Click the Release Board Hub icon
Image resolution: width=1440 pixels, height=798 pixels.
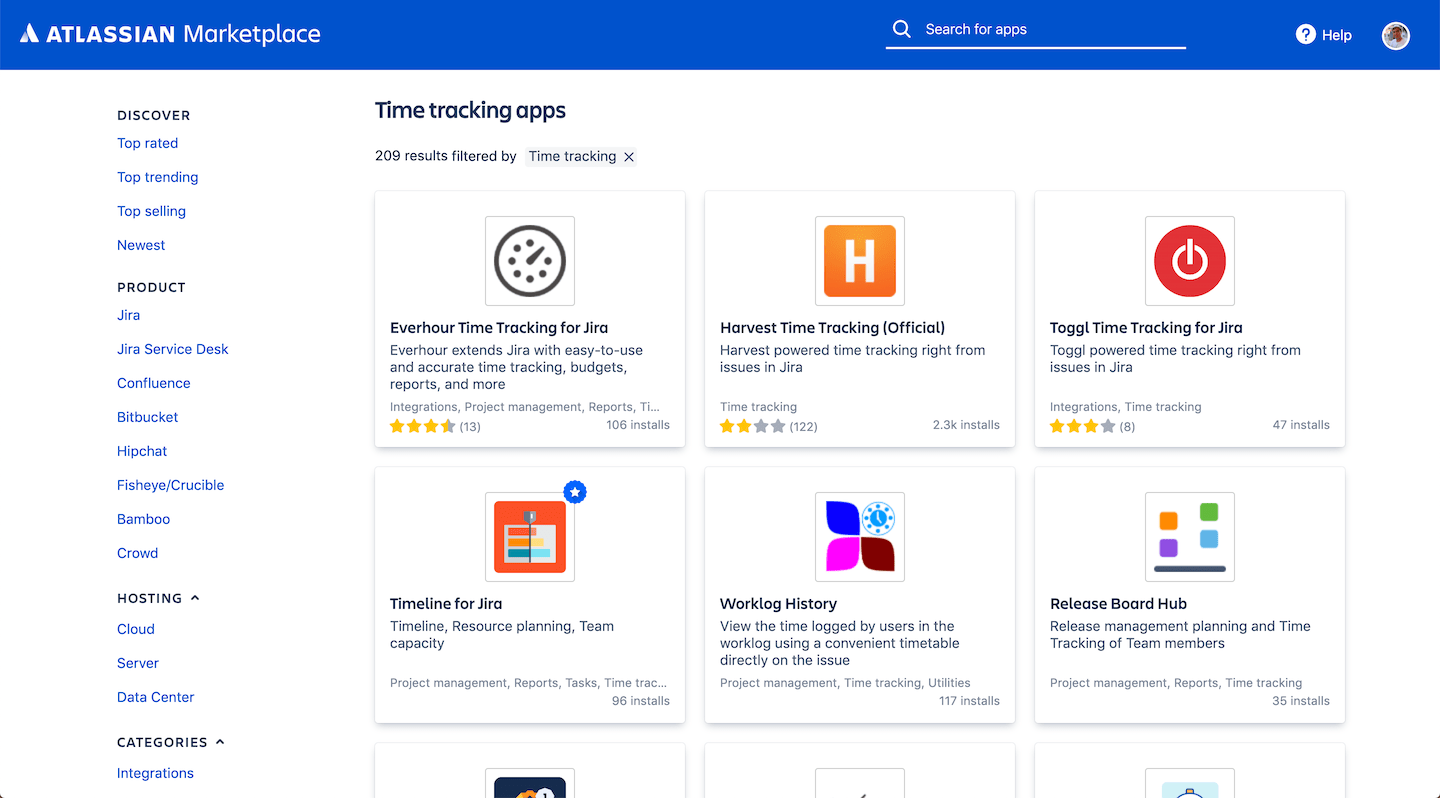point(1189,537)
